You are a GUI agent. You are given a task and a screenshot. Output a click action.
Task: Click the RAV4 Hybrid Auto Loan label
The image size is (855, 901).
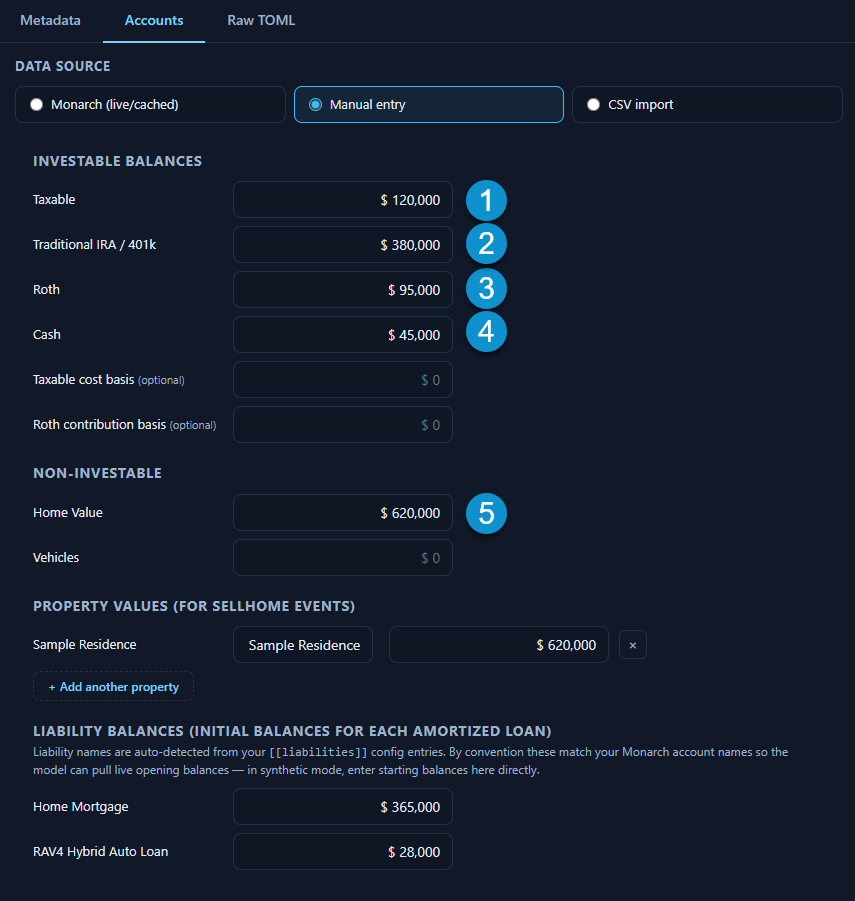click(x=101, y=852)
